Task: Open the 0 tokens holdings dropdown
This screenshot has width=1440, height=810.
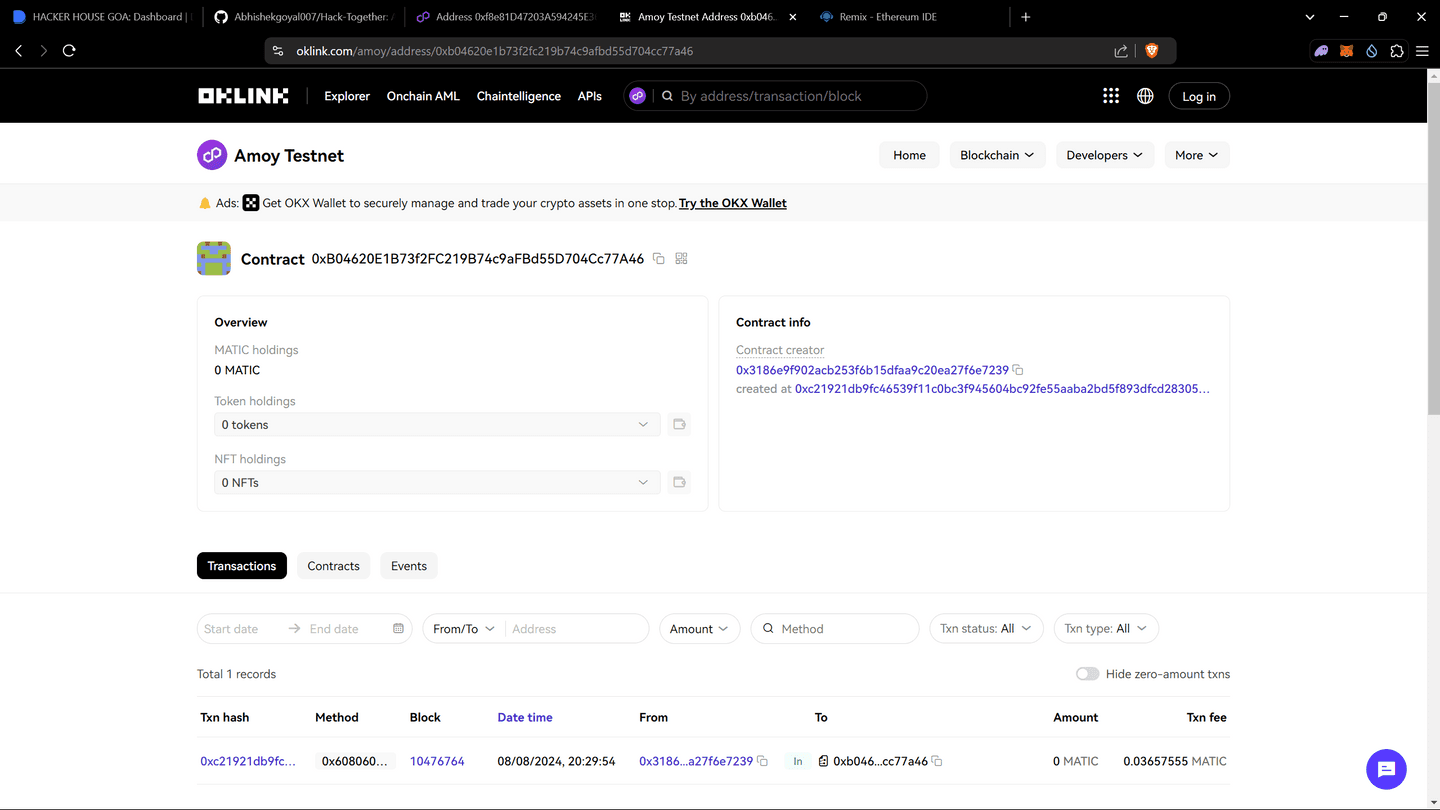Action: [437, 425]
